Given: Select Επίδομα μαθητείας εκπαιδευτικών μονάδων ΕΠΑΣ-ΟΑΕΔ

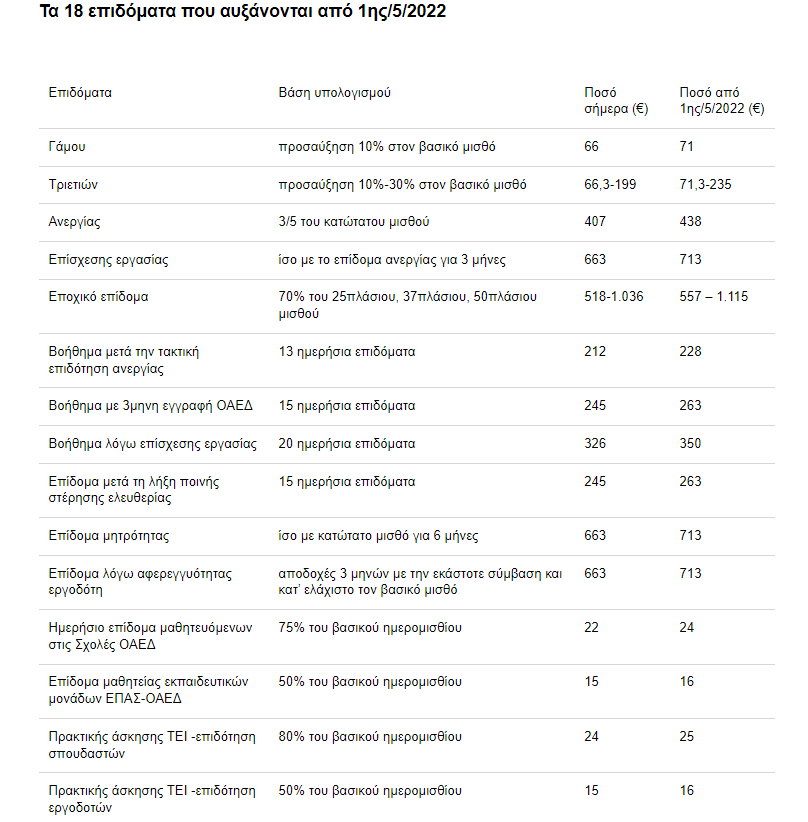Looking at the screenshot, I should click(148, 690).
